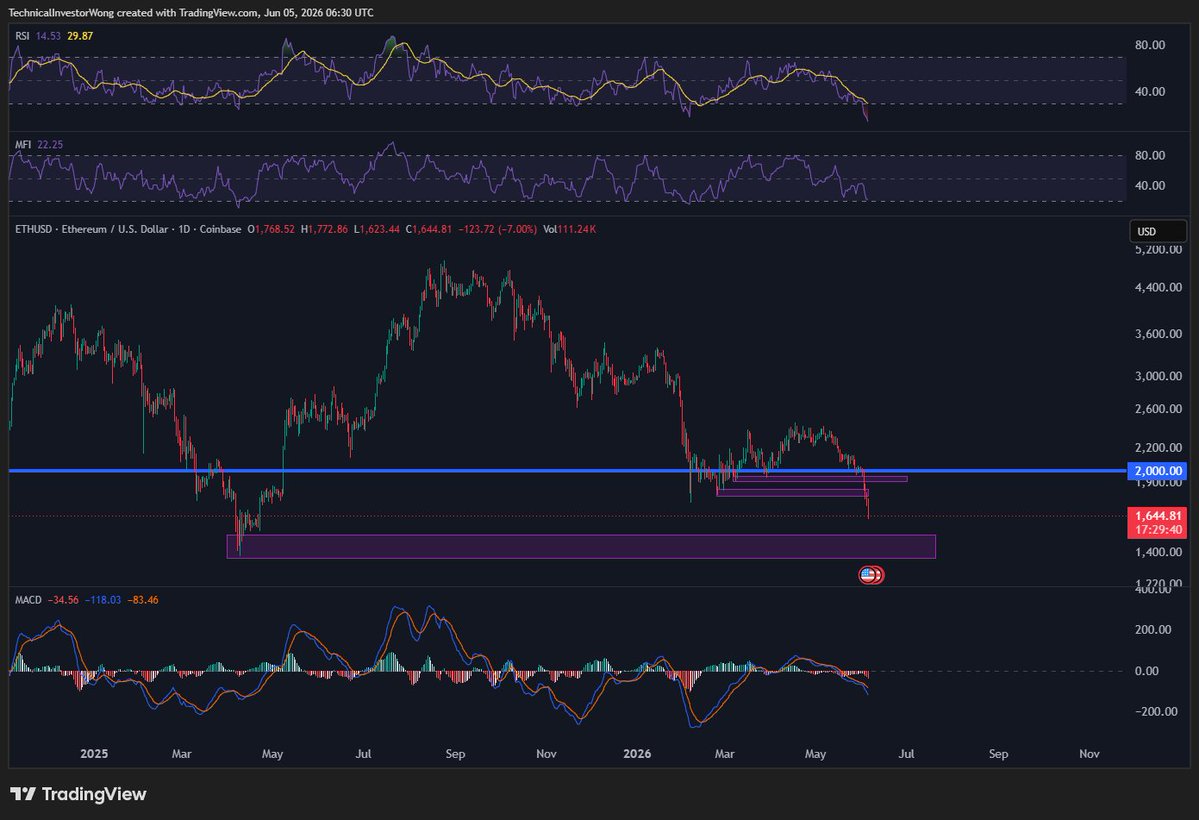Viewport: 1199px width, 820px height.
Task: Click the 2,600.00 price scale label
Action: point(1158,409)
